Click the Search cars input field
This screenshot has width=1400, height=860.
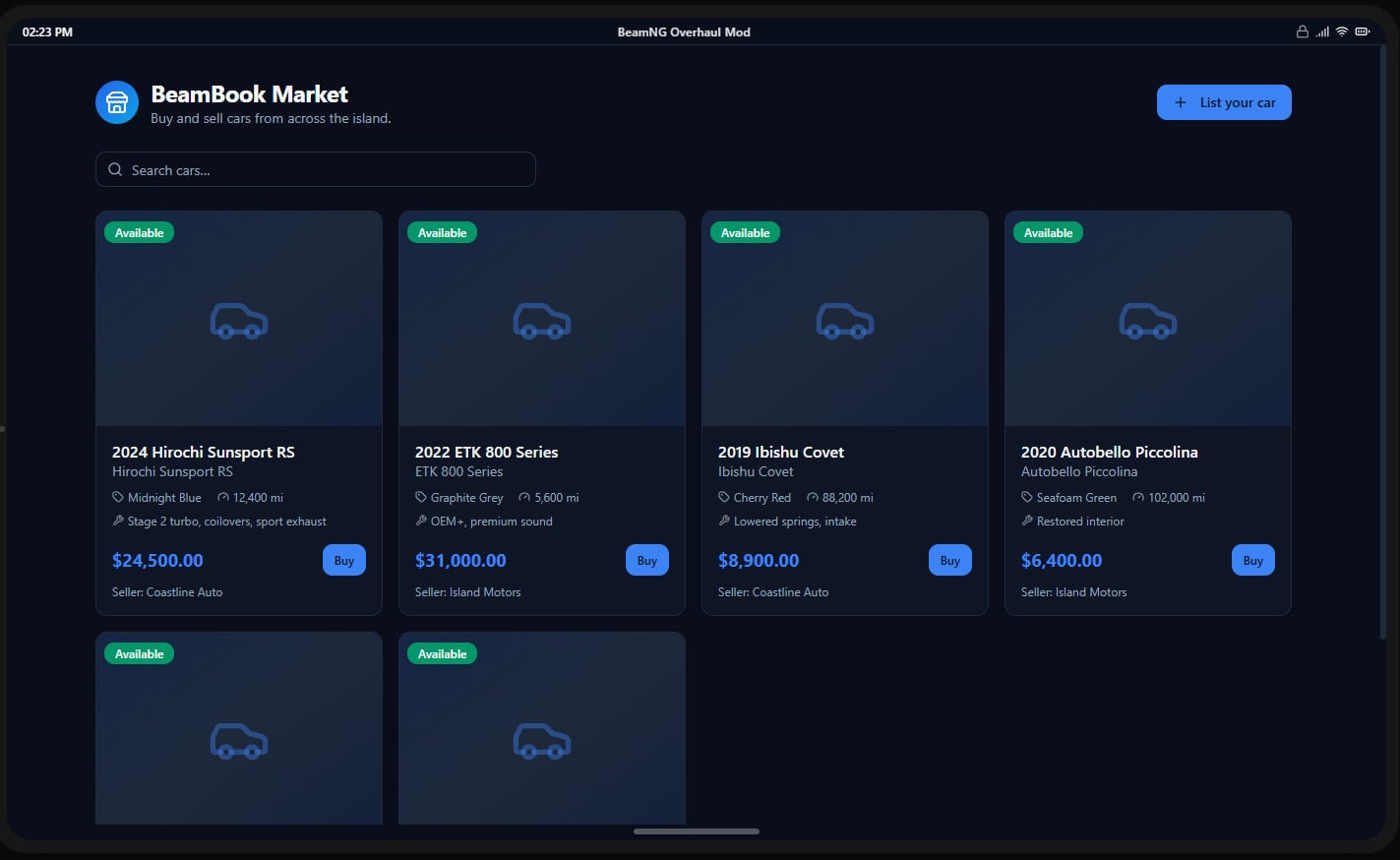(316, 169)
